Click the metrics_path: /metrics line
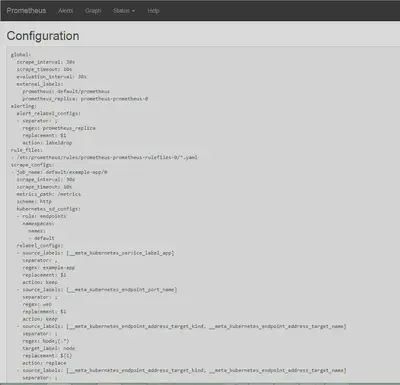 [x=49, y=194]
